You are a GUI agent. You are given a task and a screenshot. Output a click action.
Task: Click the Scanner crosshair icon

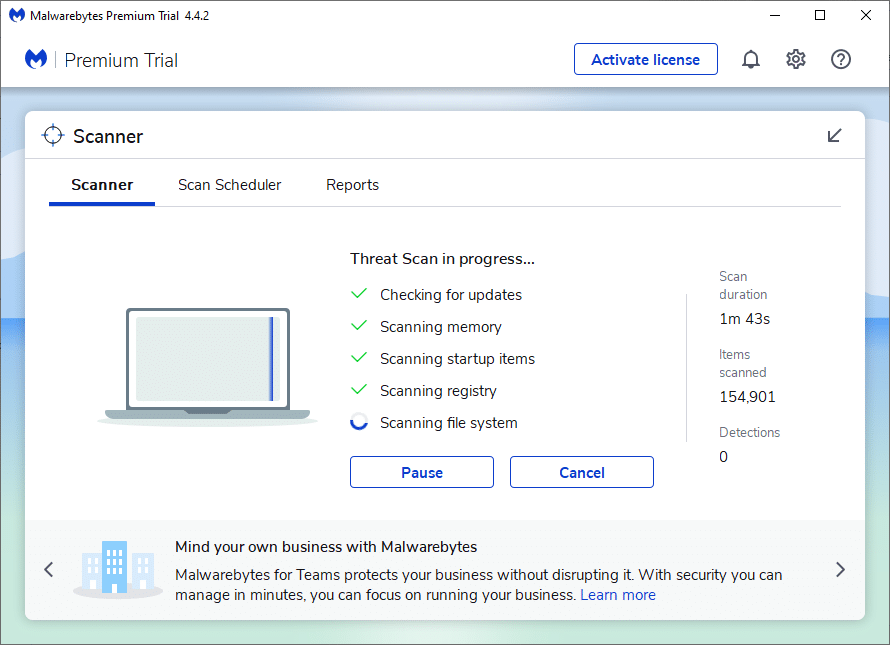53,135
